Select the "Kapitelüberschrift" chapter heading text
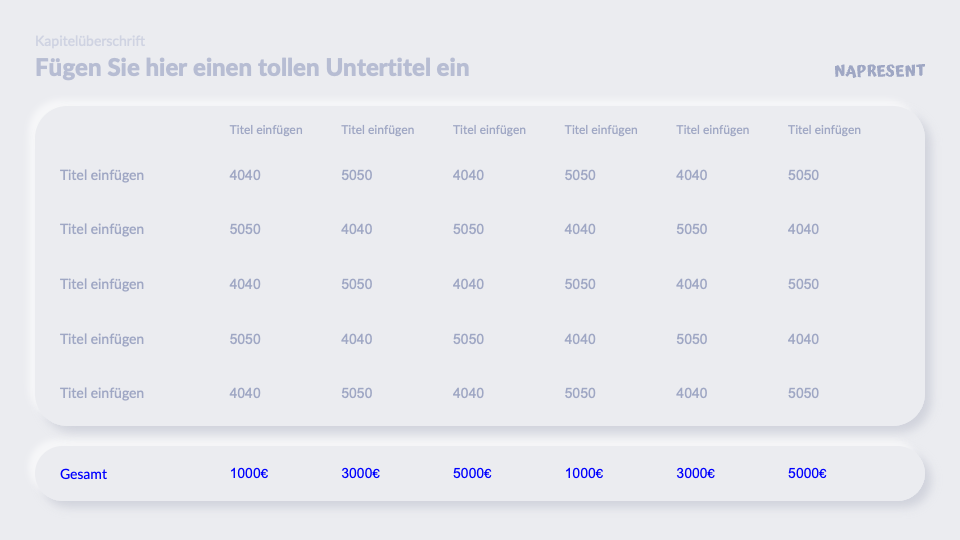The width and height of the screenshot is (960, 540). 90,41
